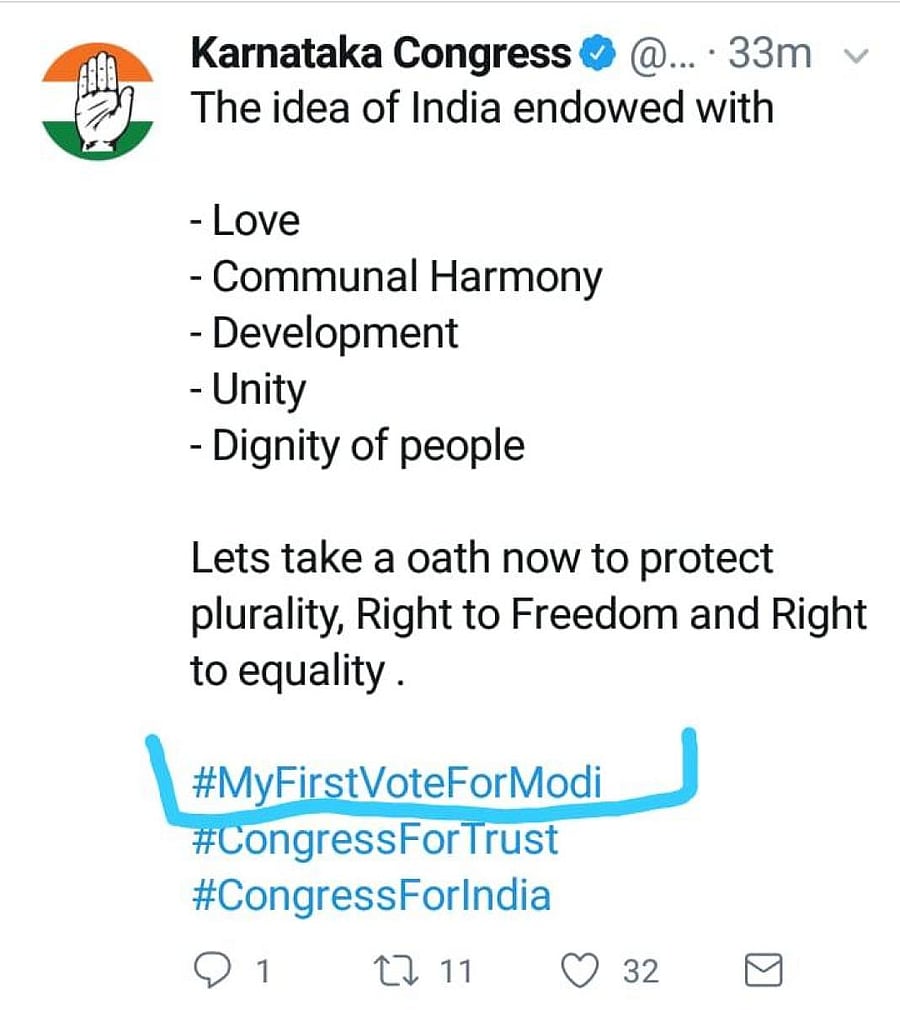Click the reply speech-bubble icon
900x1010 pixels.
212,970
